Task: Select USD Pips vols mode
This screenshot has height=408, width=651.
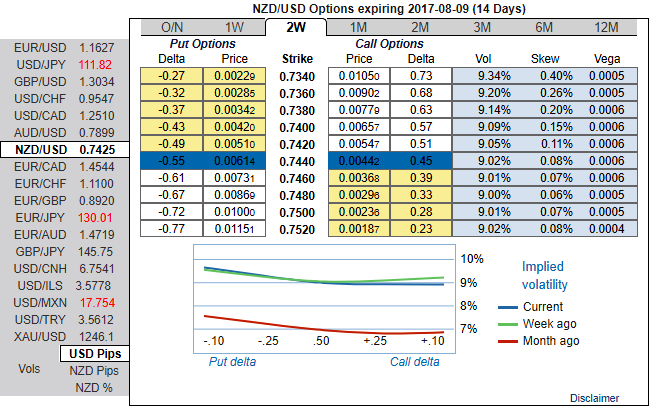Action: click(x=95, y=354)
